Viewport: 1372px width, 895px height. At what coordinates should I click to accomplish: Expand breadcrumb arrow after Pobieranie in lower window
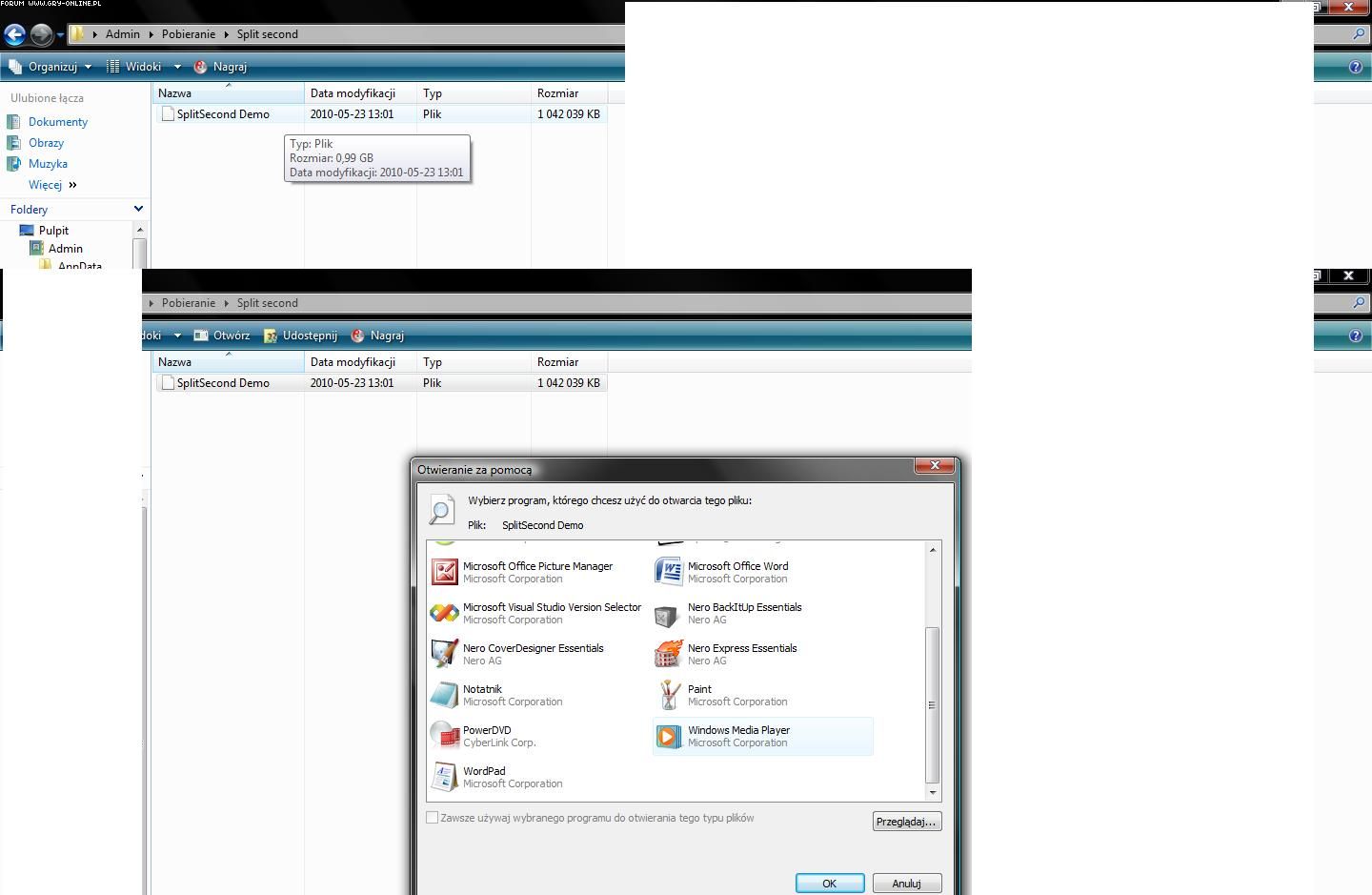(226, 303)
